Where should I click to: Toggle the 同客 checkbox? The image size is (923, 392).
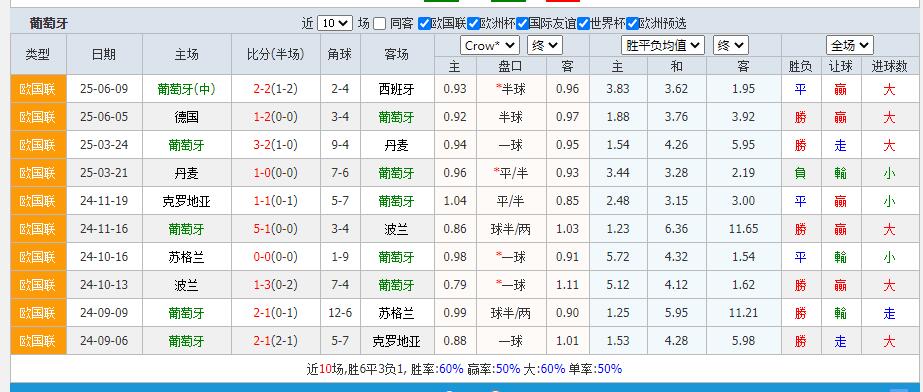coord(380,24)
